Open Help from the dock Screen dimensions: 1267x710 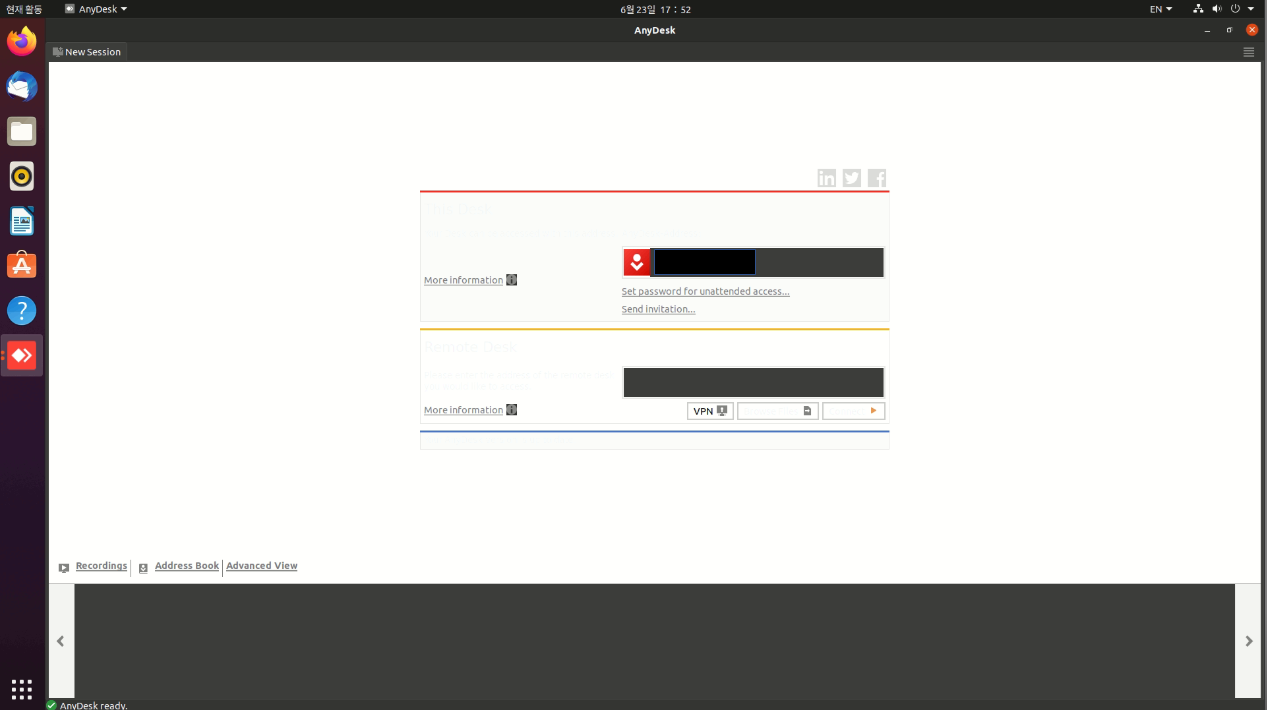point(22,310)
